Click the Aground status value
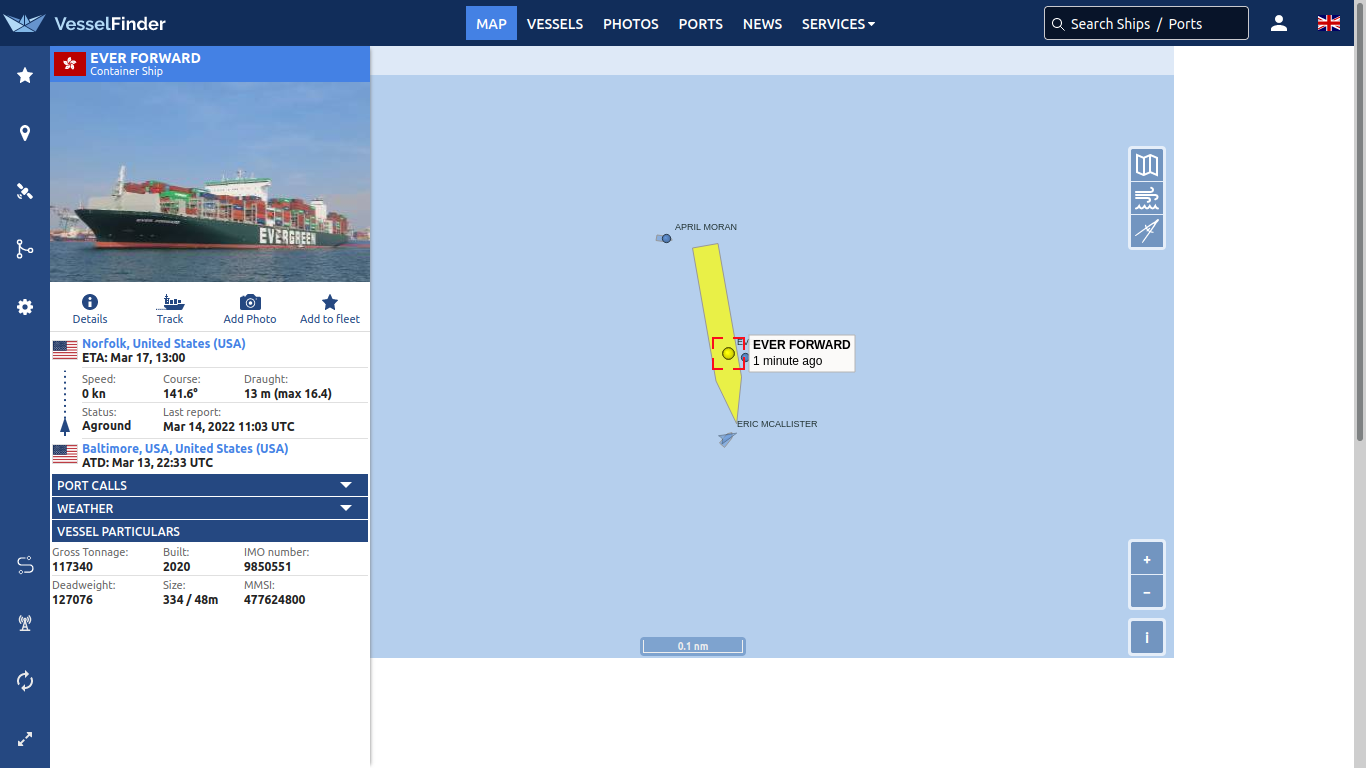The height and width of the screenshot is (768, 1366). click(x=107, y=426)
